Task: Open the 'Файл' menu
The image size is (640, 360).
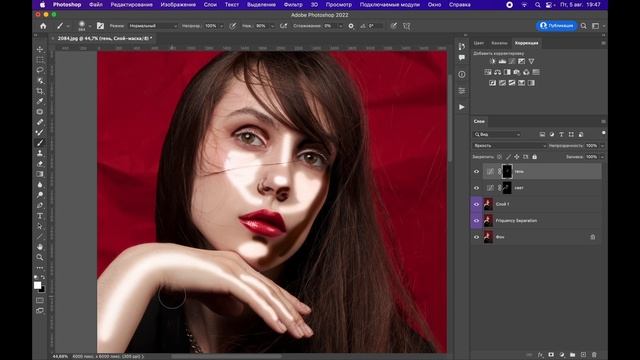Action: point(96,4)
